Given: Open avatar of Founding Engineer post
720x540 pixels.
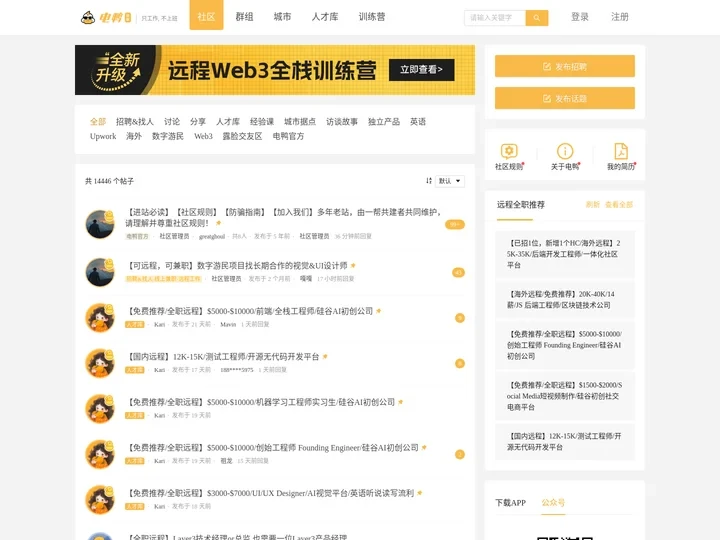Looking at the screenshot, I should tap(100, 454).
